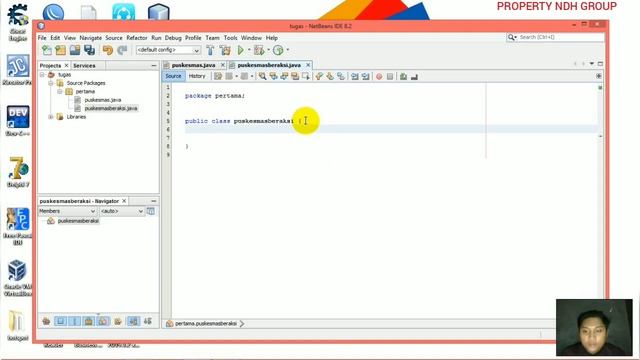
Task: Click the Uncomment code icon
Action: tap(414, 76)
